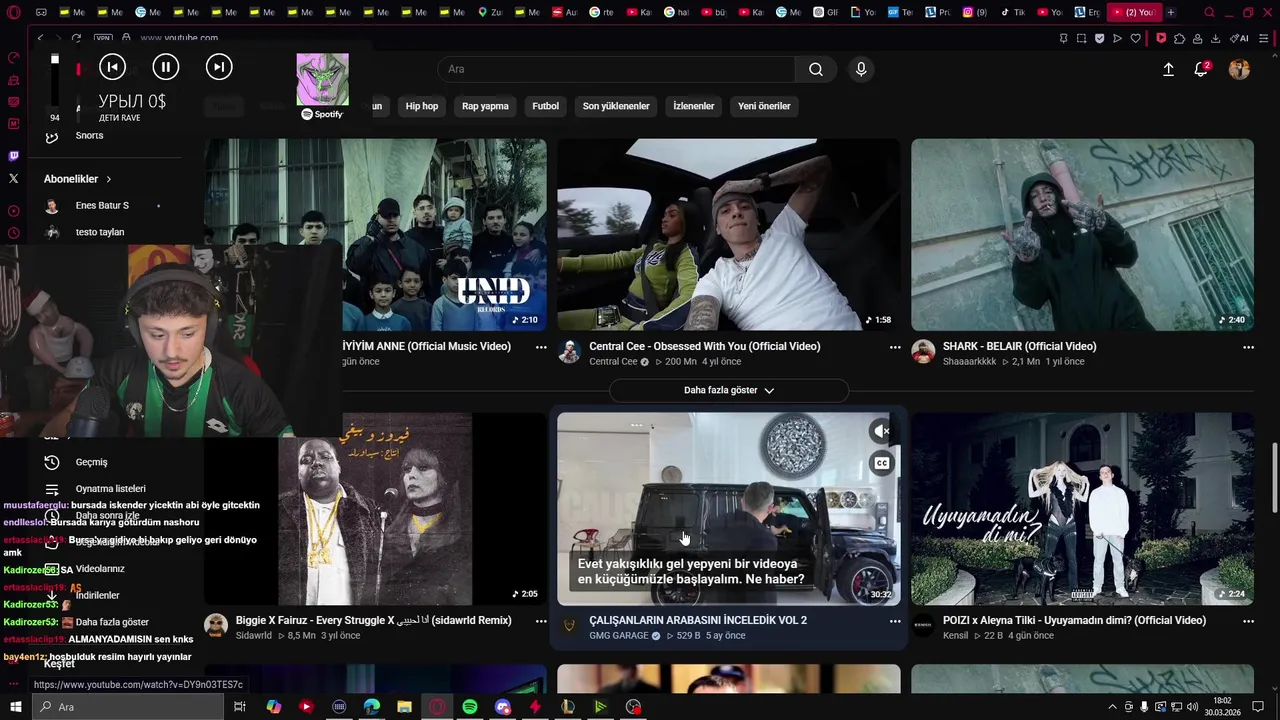Open testo taylan subscription channel
The height and width of the screenshot is (720, 1280).
tap(100, 232)
